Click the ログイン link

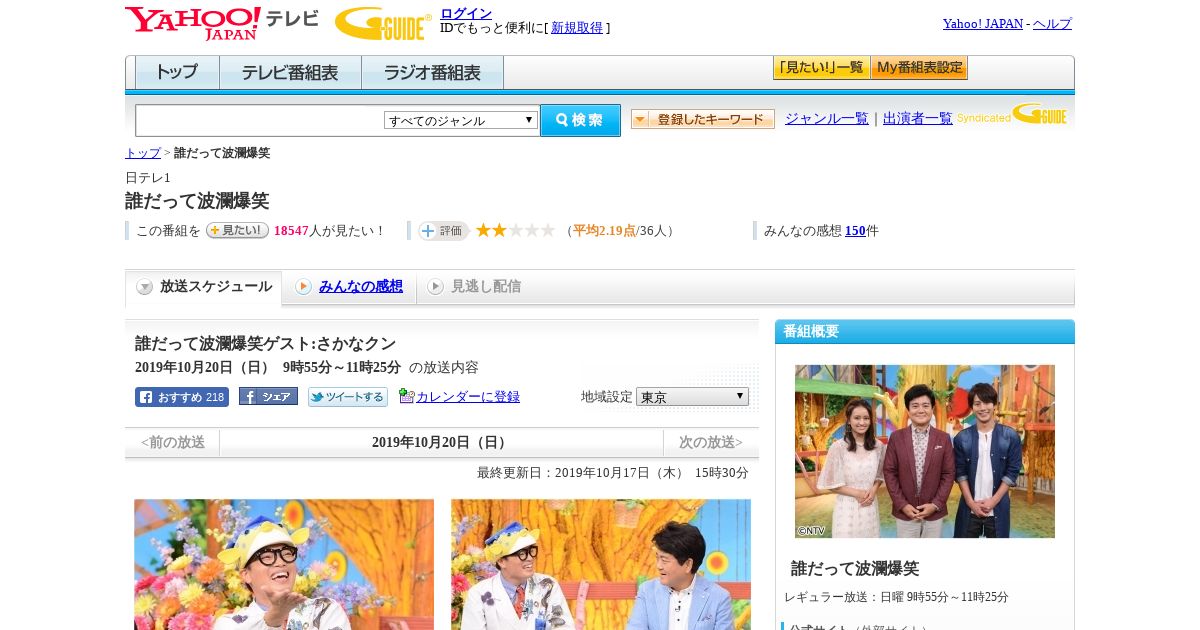click(x=466, y=13)
